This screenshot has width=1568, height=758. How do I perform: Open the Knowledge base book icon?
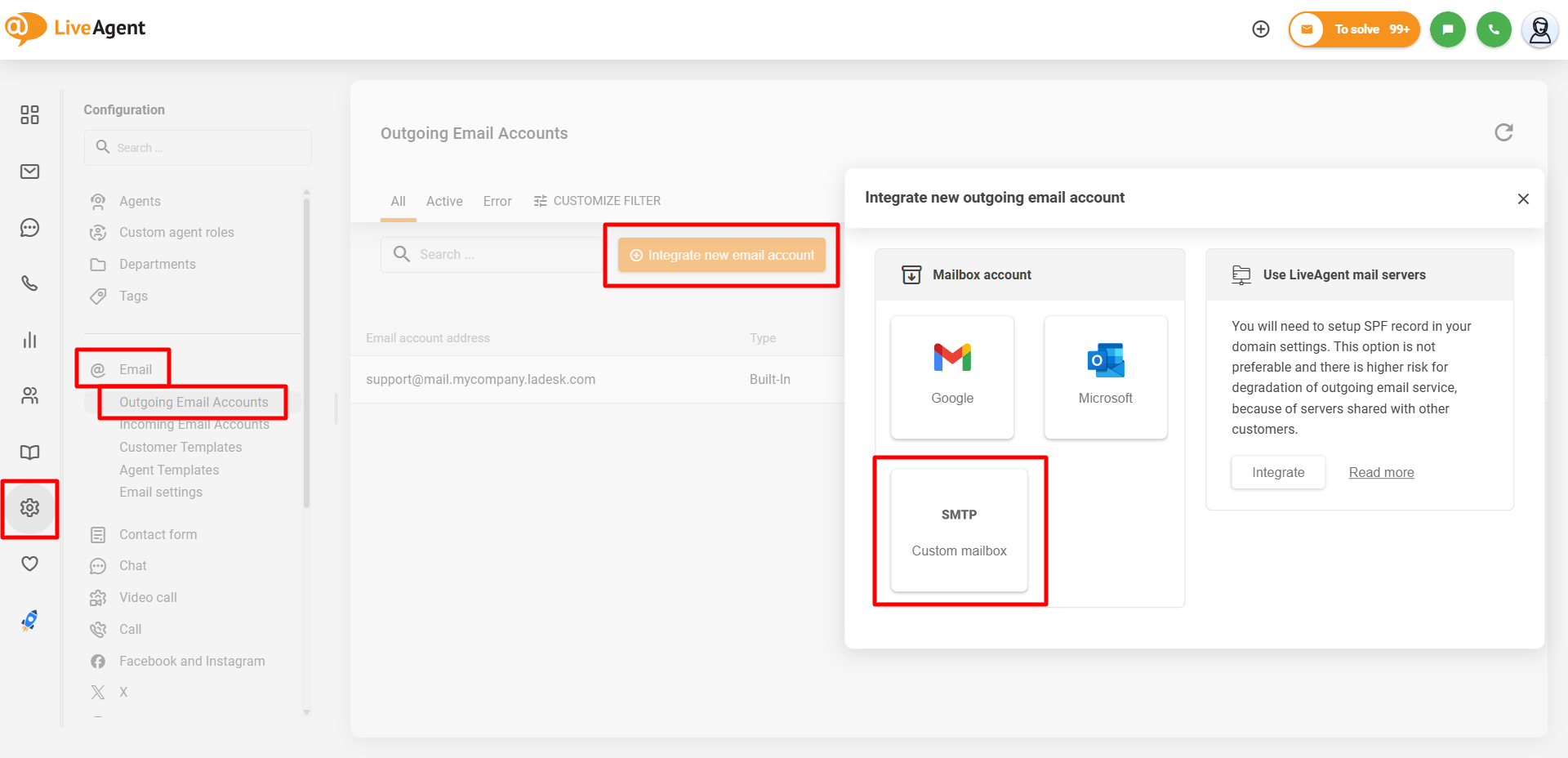coord(30,453)
